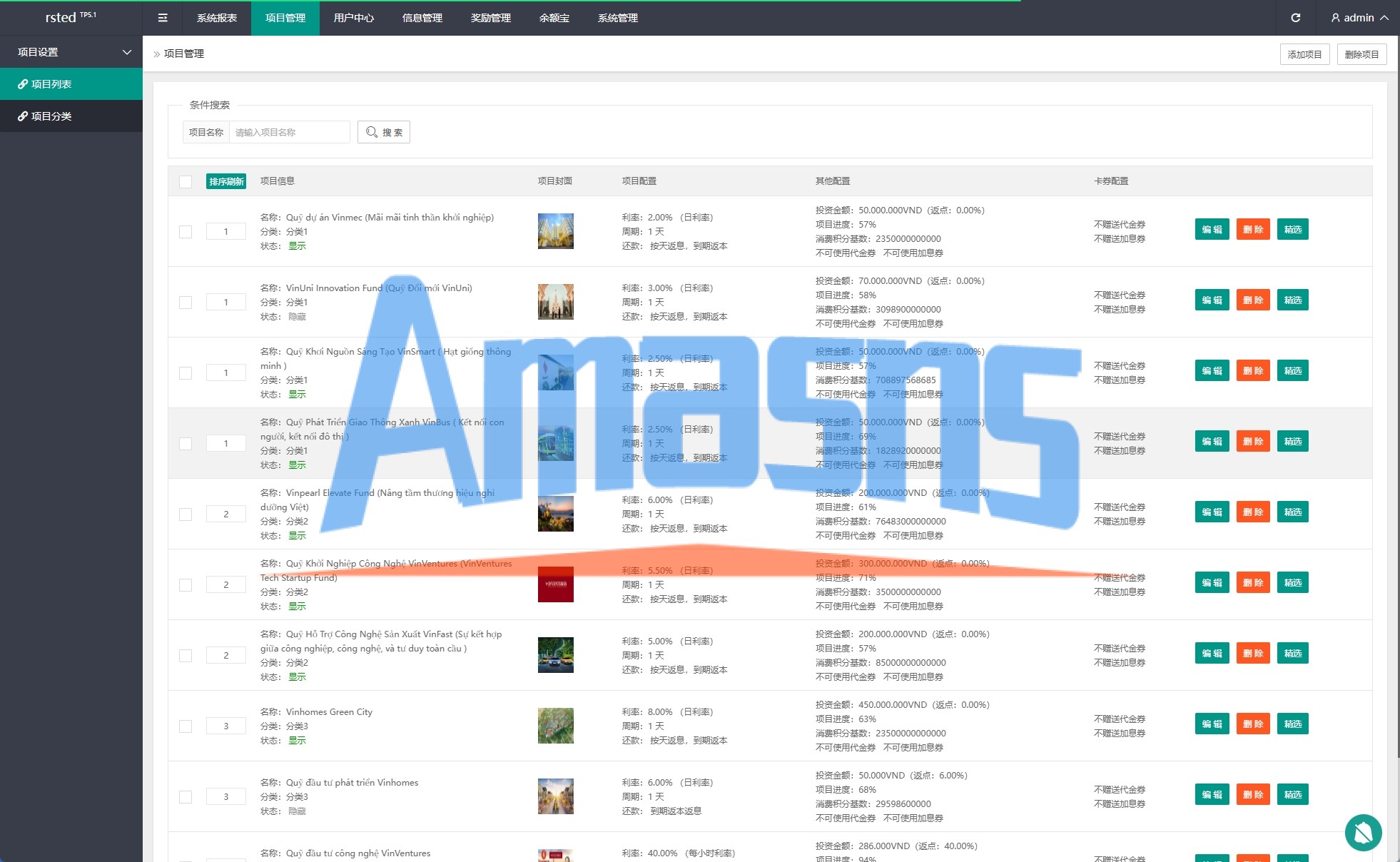Click the refresh icon in top bar
This screenshot has width=1400, height=862.
[1295, 18]
